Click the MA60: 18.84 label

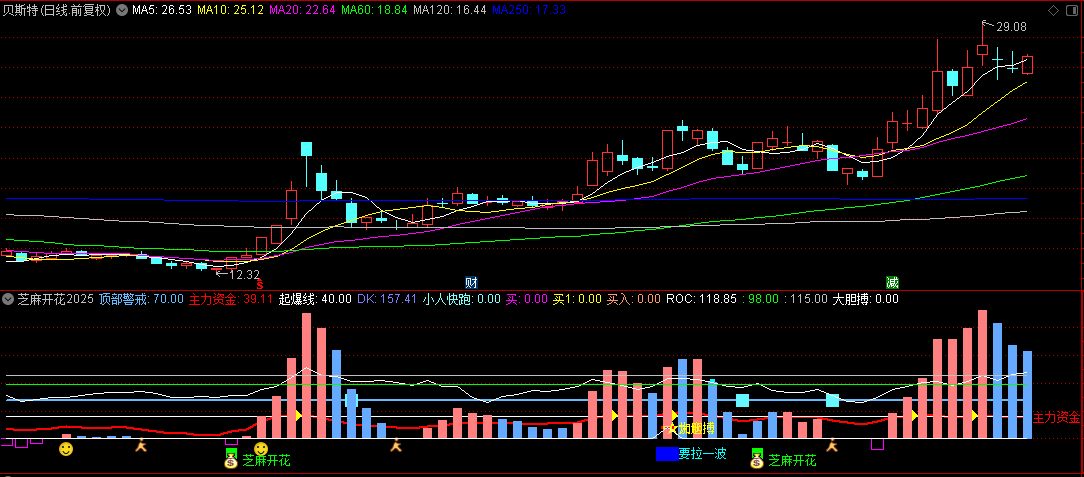coord(374,10)
